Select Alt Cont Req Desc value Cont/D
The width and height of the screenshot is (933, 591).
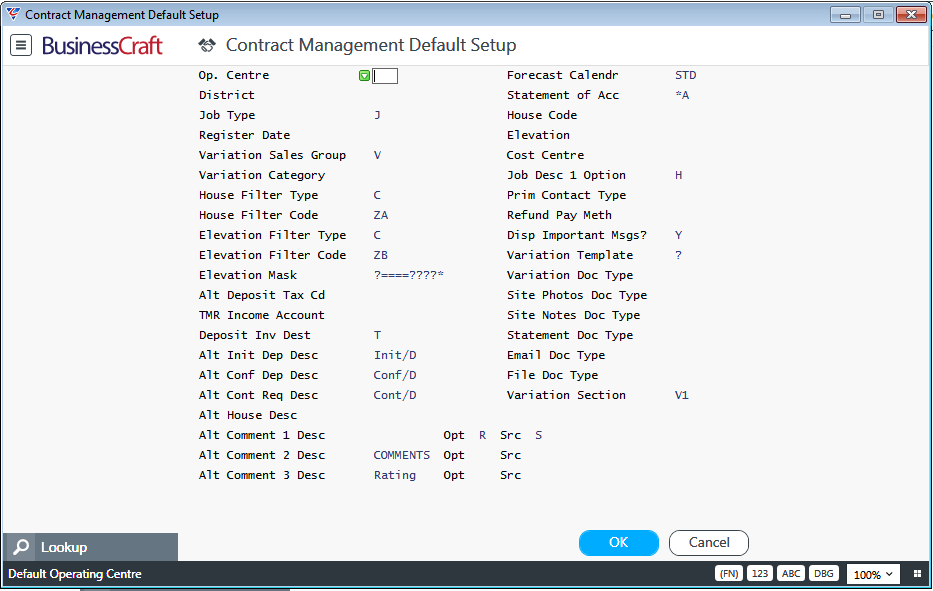pos(395,395)
